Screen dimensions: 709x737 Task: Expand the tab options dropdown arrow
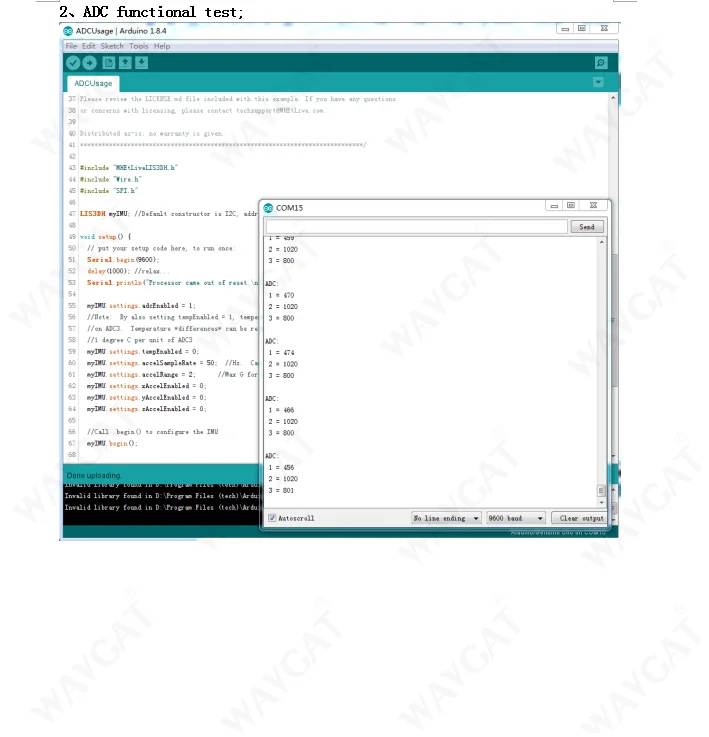598,82
